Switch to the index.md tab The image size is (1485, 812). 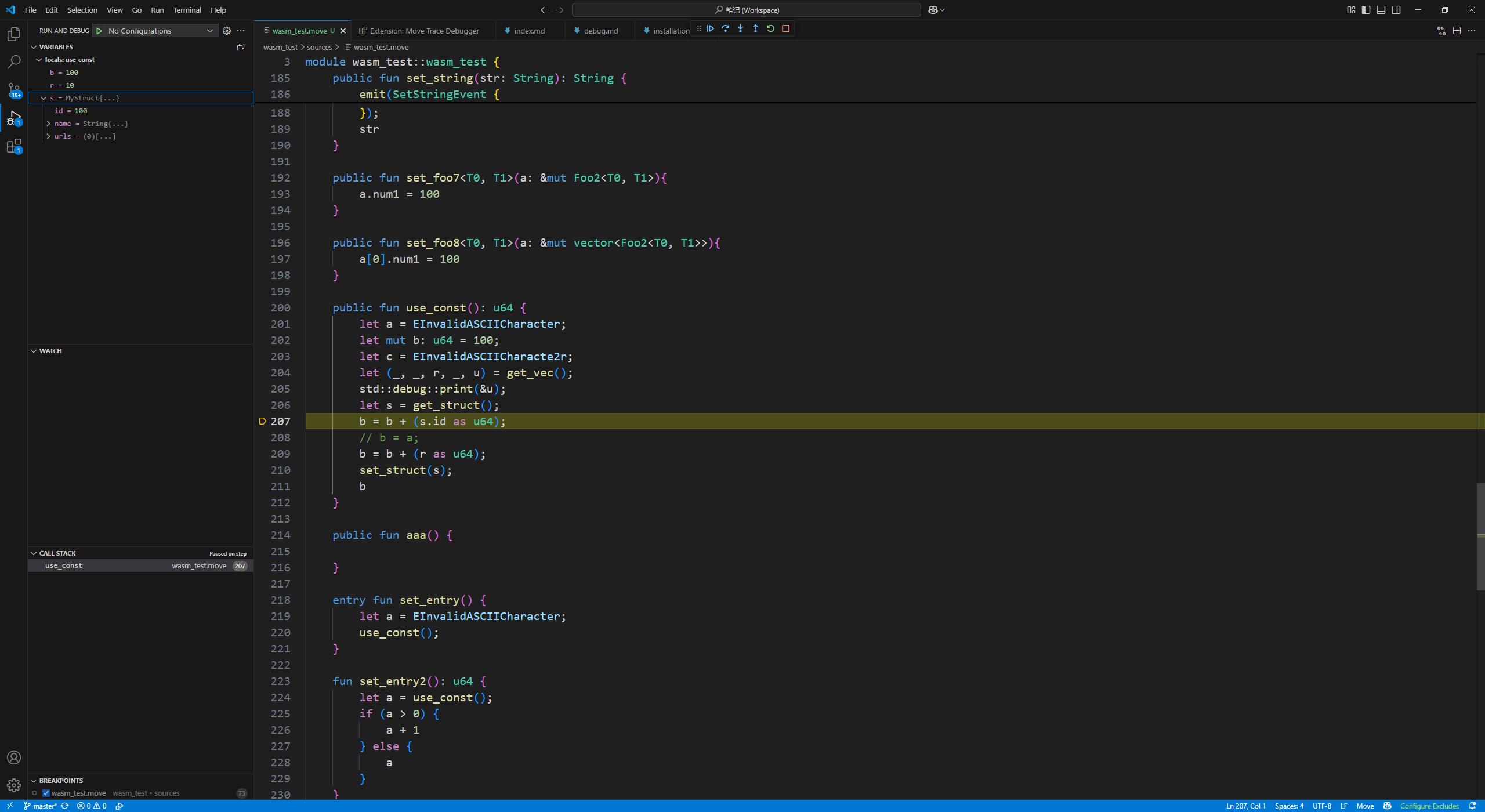(x=529, y=31)
